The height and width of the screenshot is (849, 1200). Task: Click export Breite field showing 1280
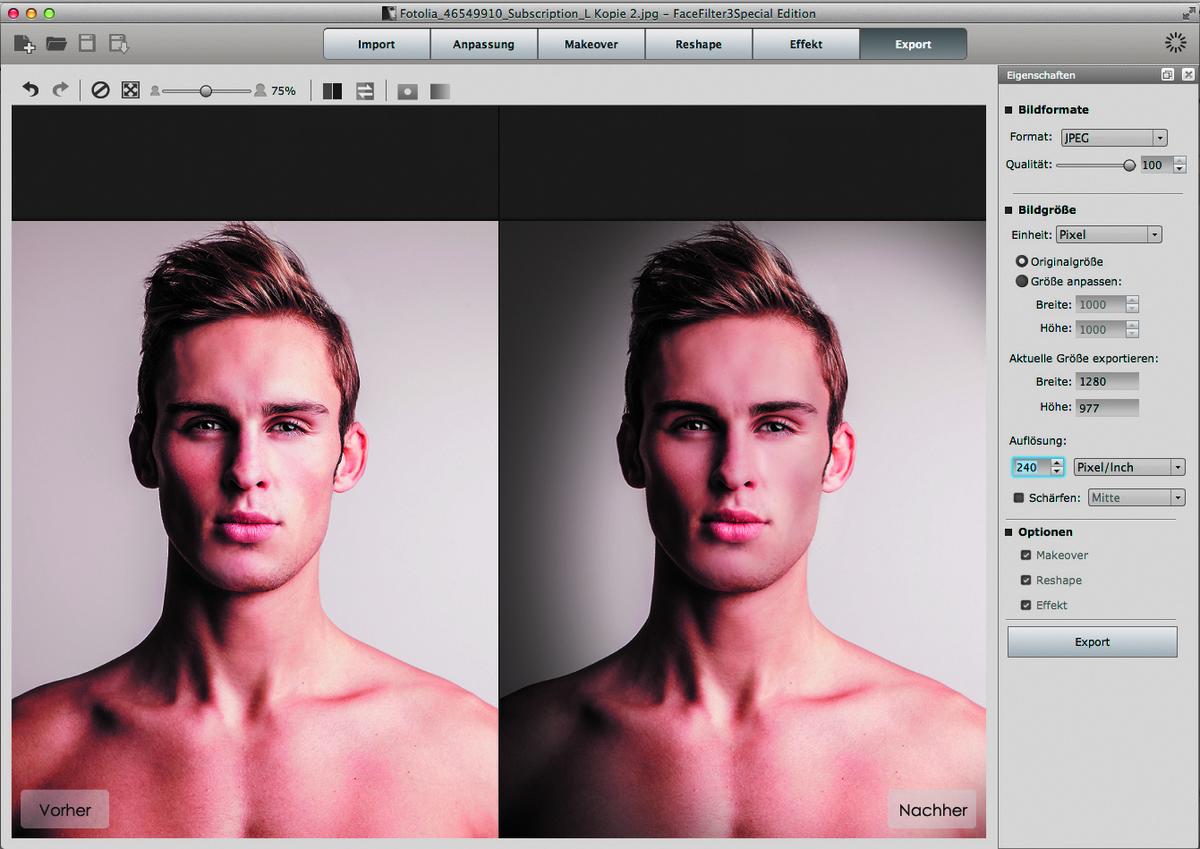coord(1107,381)
